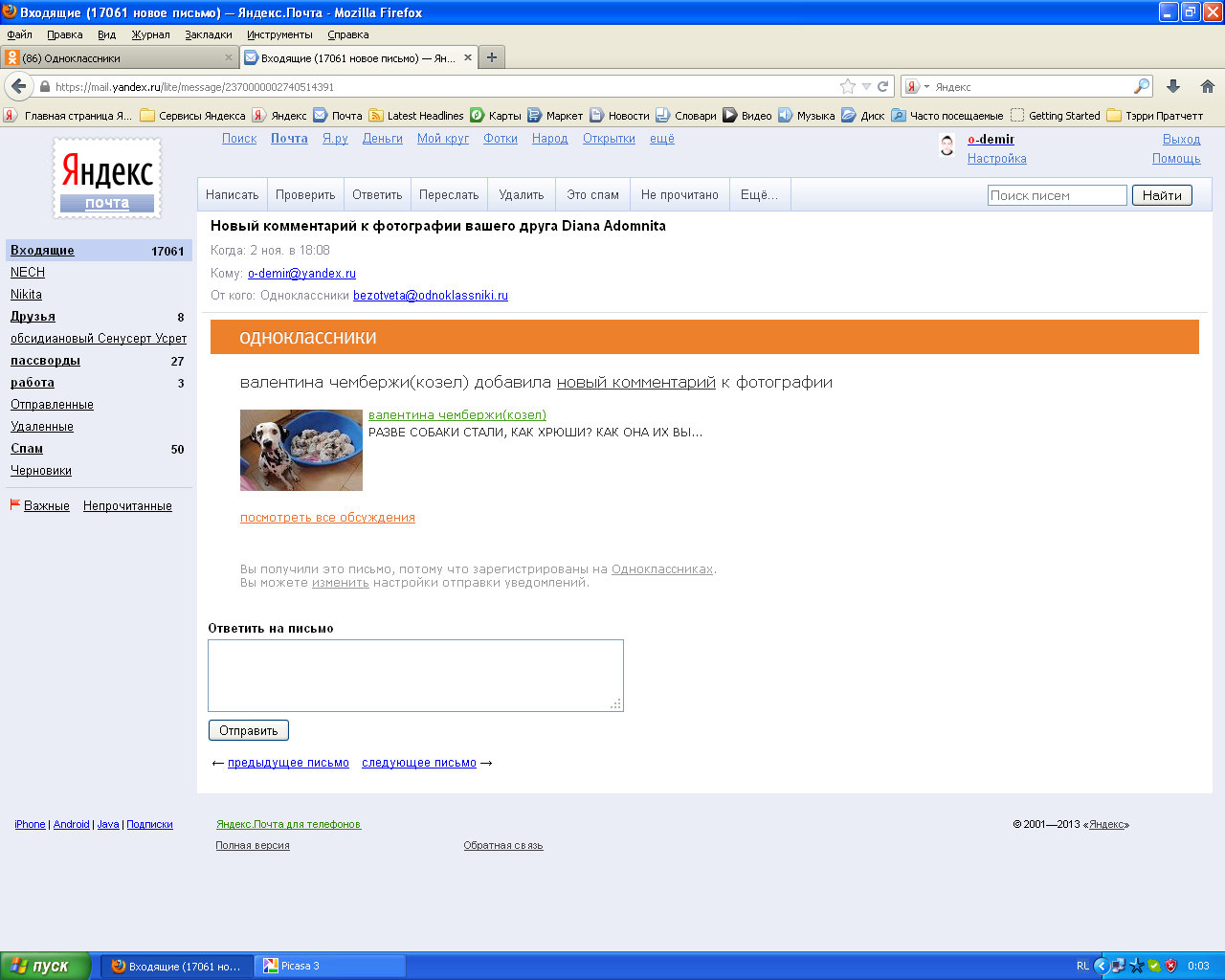
Task: Bookmark this page with the star icon
Action: (848, 86)
